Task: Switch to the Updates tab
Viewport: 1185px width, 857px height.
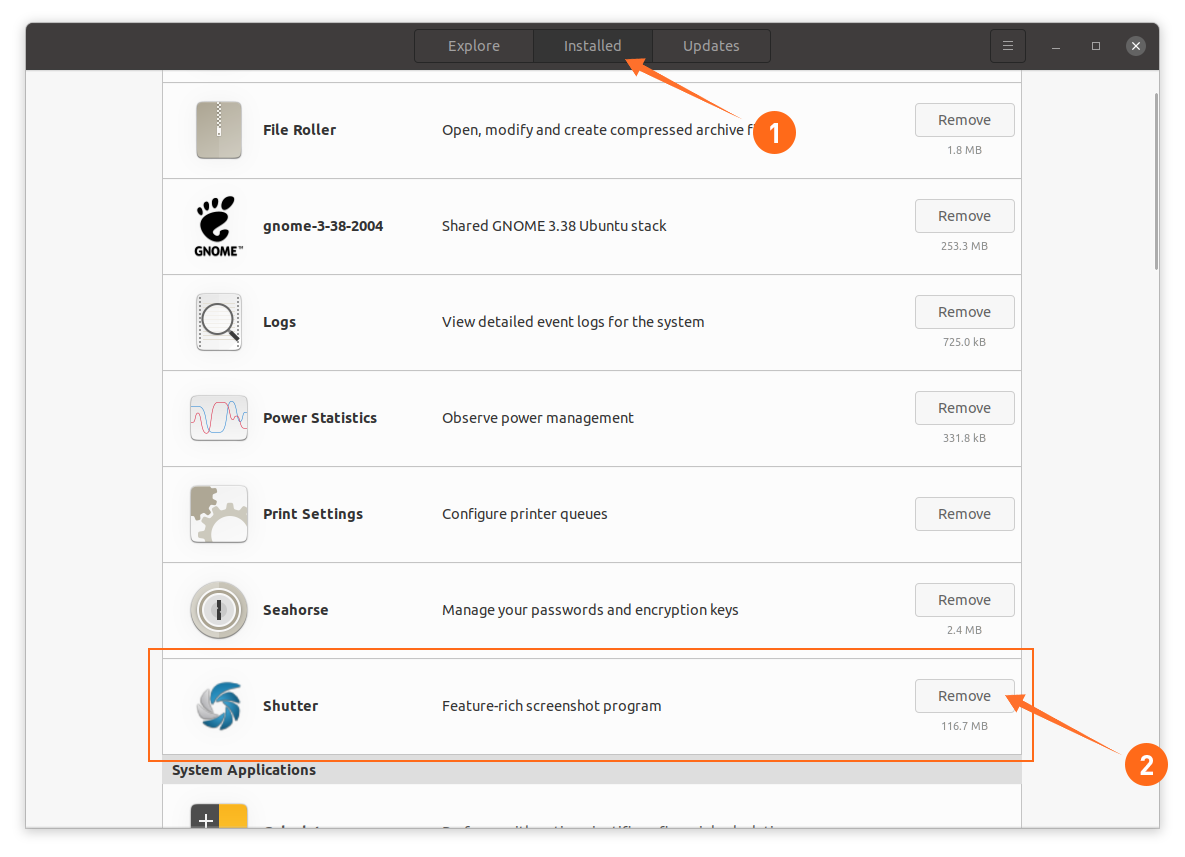Action: (x=711, y=46)
